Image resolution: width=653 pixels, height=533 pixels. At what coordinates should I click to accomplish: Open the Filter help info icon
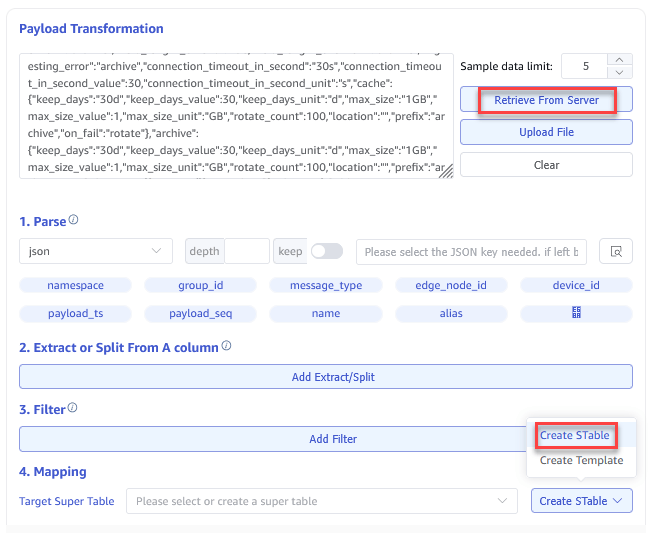tap(73, 408)
